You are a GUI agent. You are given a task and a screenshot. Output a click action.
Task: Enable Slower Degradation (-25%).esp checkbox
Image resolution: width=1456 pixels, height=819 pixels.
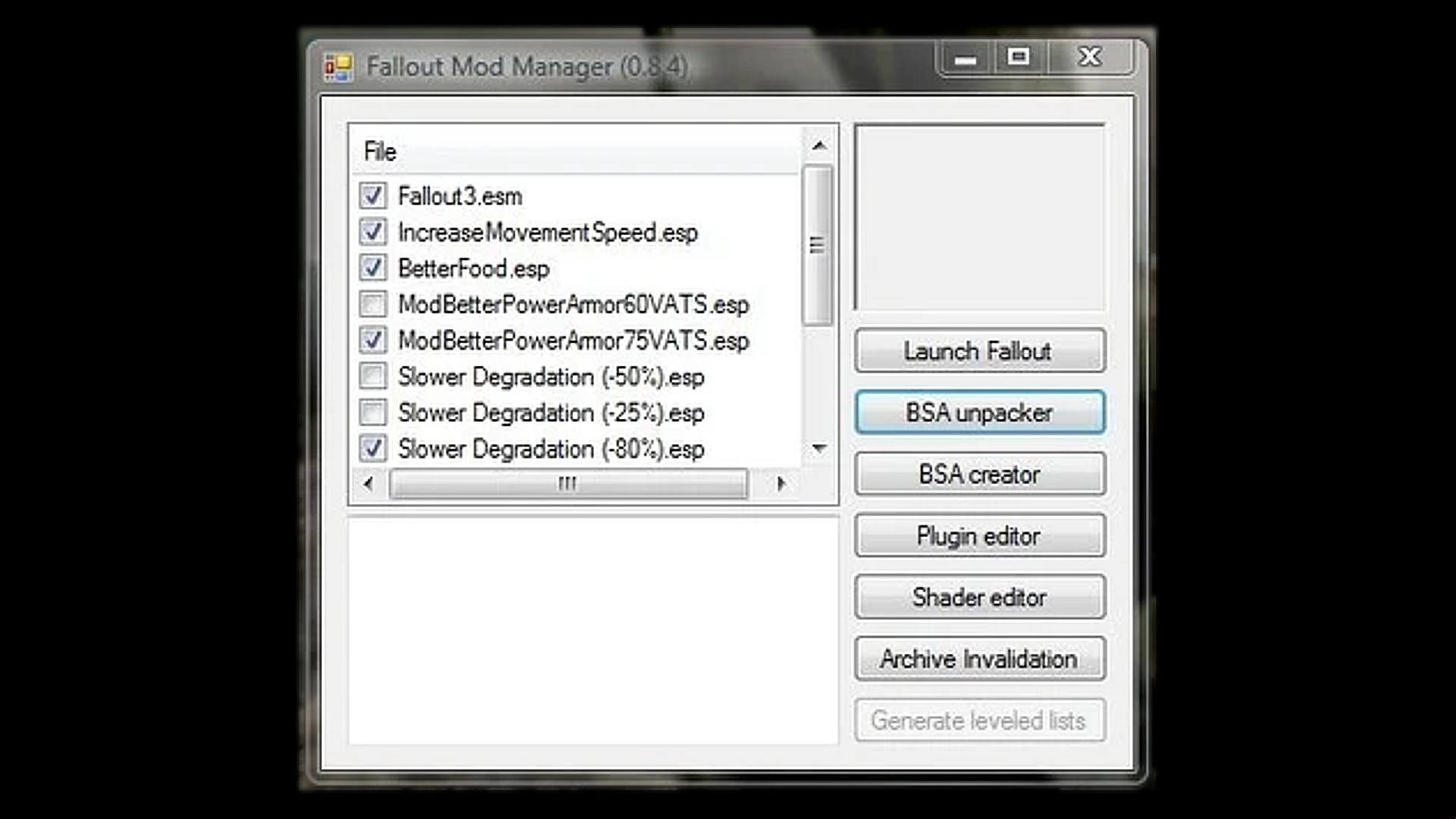[372, 412]
